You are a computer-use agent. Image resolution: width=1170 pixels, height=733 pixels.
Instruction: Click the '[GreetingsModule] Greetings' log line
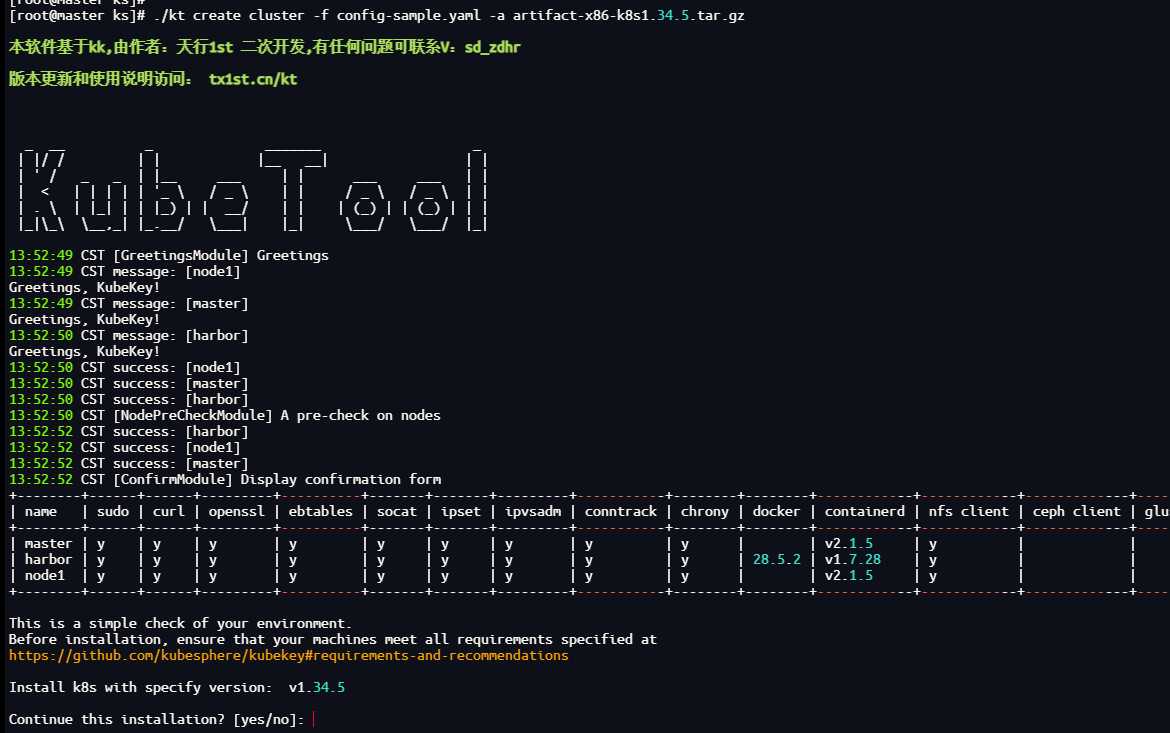[x=169, y=255]
